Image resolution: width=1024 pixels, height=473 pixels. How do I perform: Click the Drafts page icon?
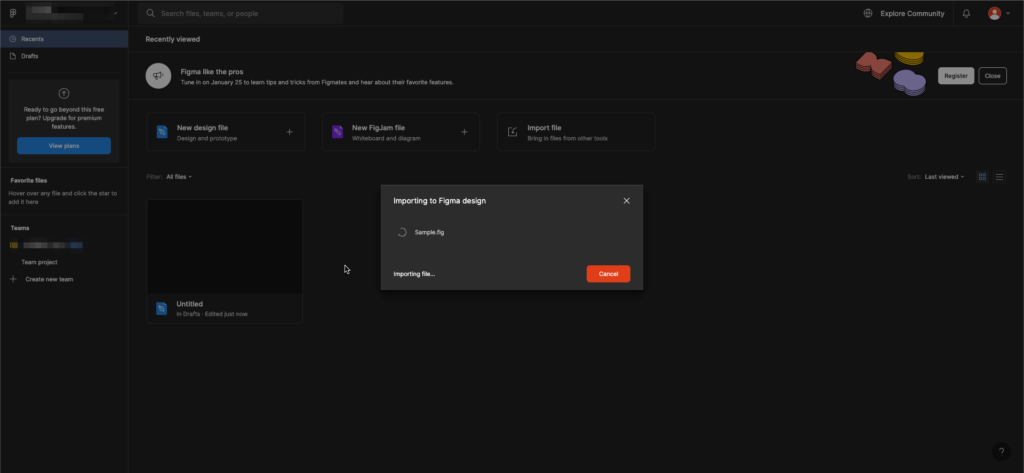coord(12,56)
